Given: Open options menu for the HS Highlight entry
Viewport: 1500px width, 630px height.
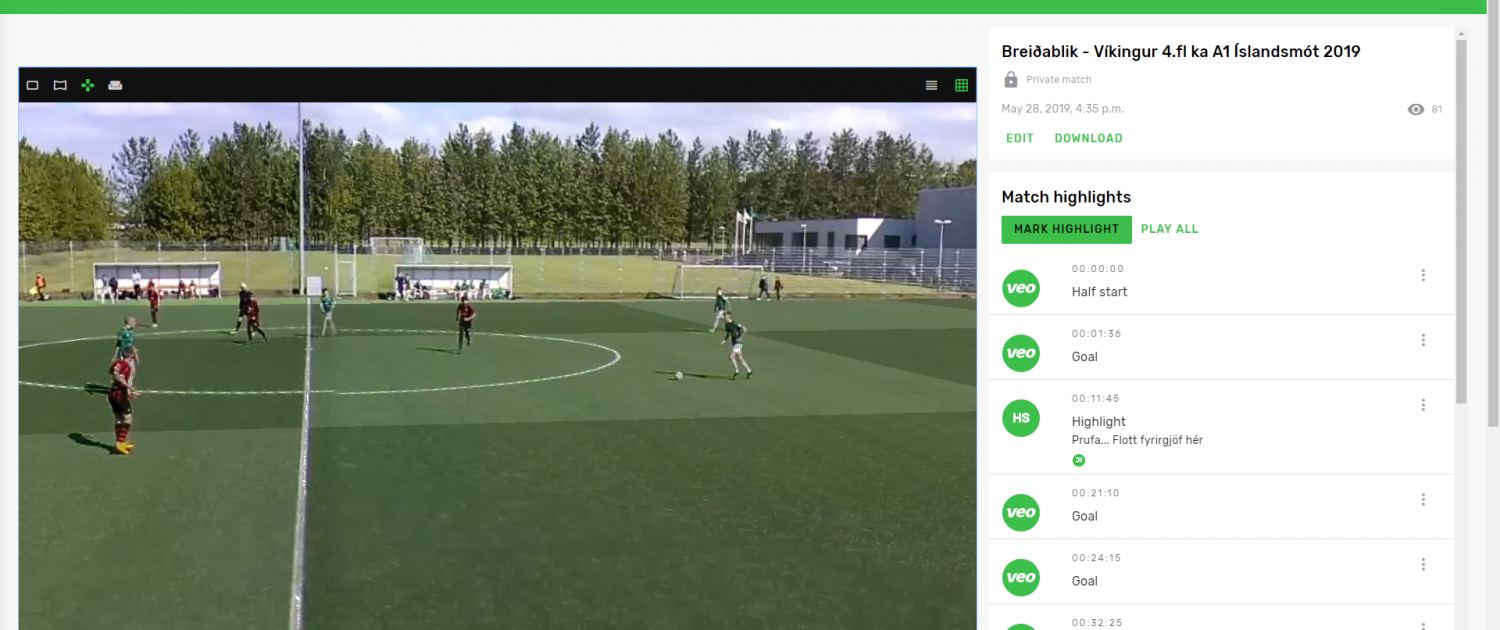Looking at the screenshot, I should click(1423, 405).
